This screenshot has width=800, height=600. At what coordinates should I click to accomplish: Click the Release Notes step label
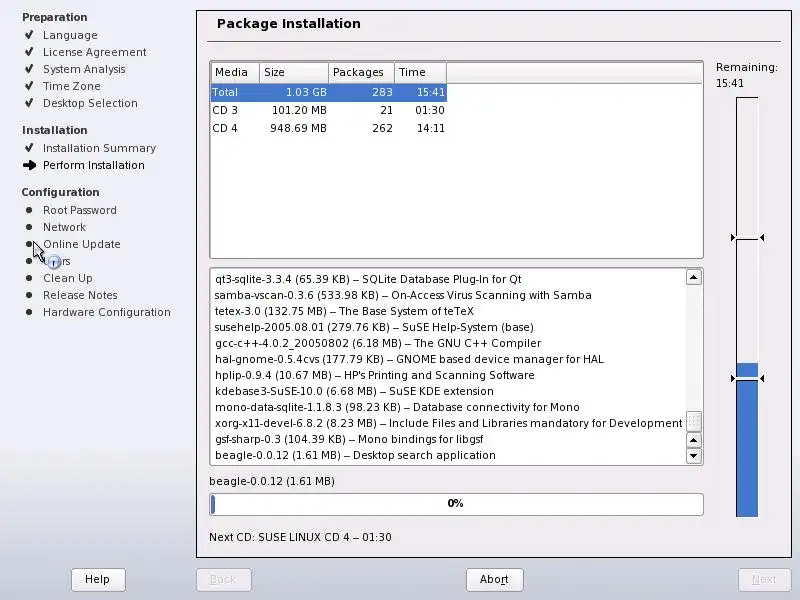point(80,295)
